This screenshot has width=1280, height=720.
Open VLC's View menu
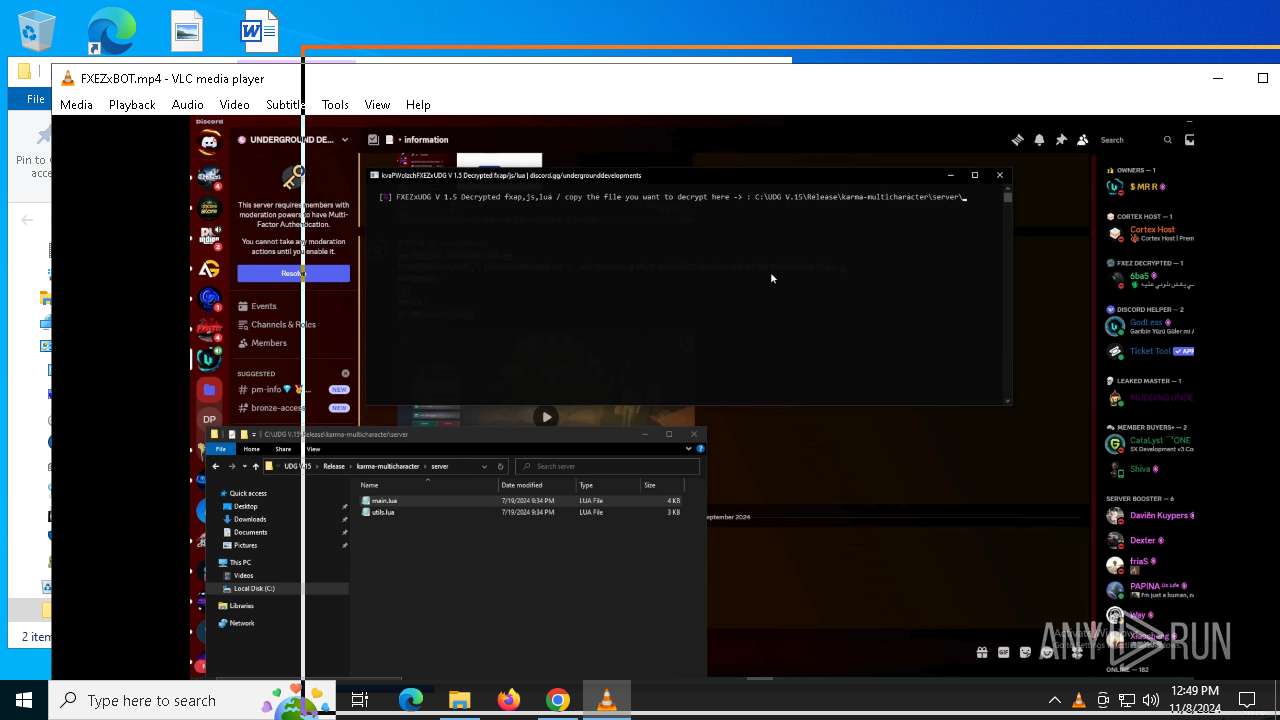click(x=377, y=104)
